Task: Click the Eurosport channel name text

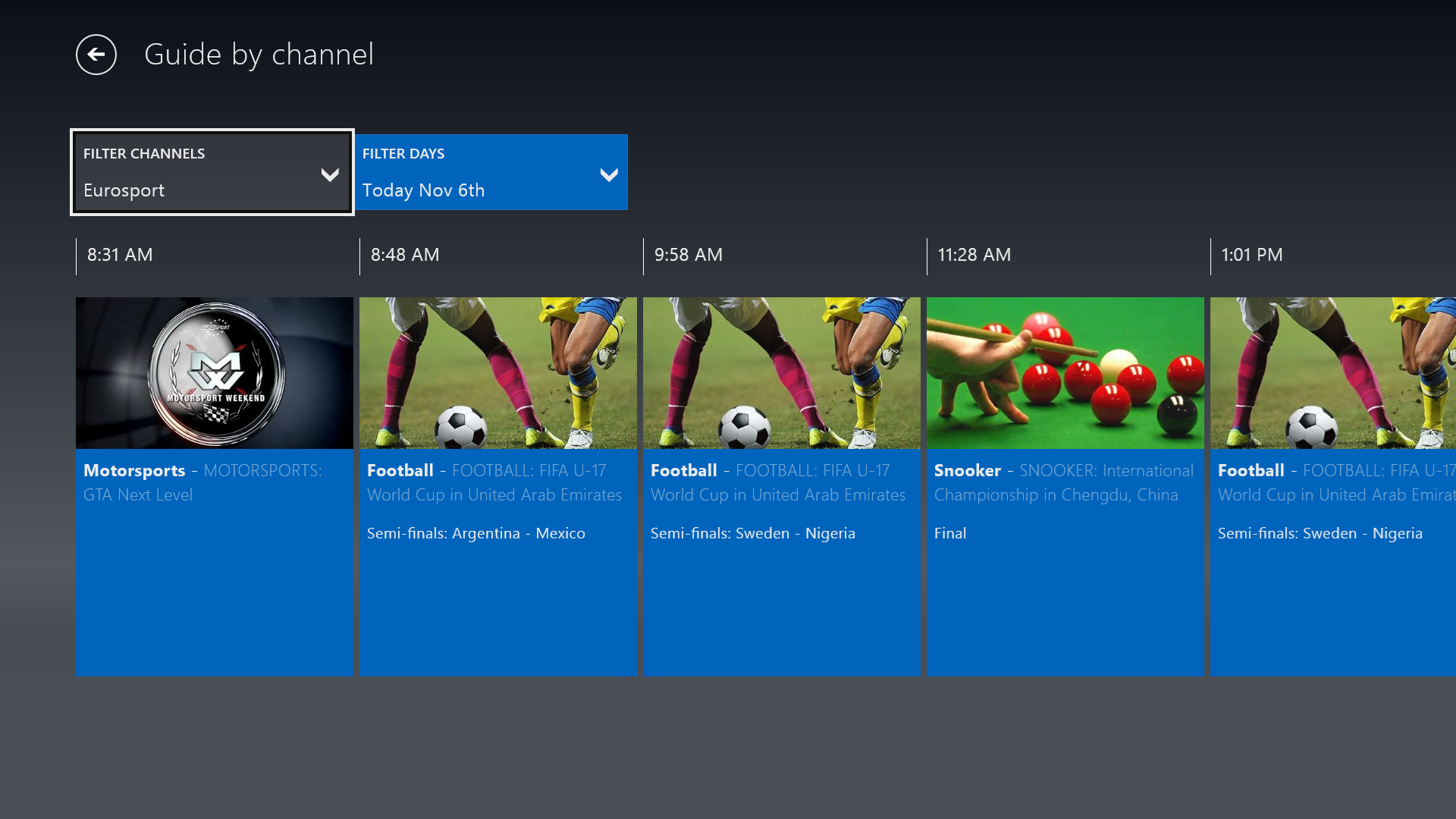Action: (x=124, y=190)
